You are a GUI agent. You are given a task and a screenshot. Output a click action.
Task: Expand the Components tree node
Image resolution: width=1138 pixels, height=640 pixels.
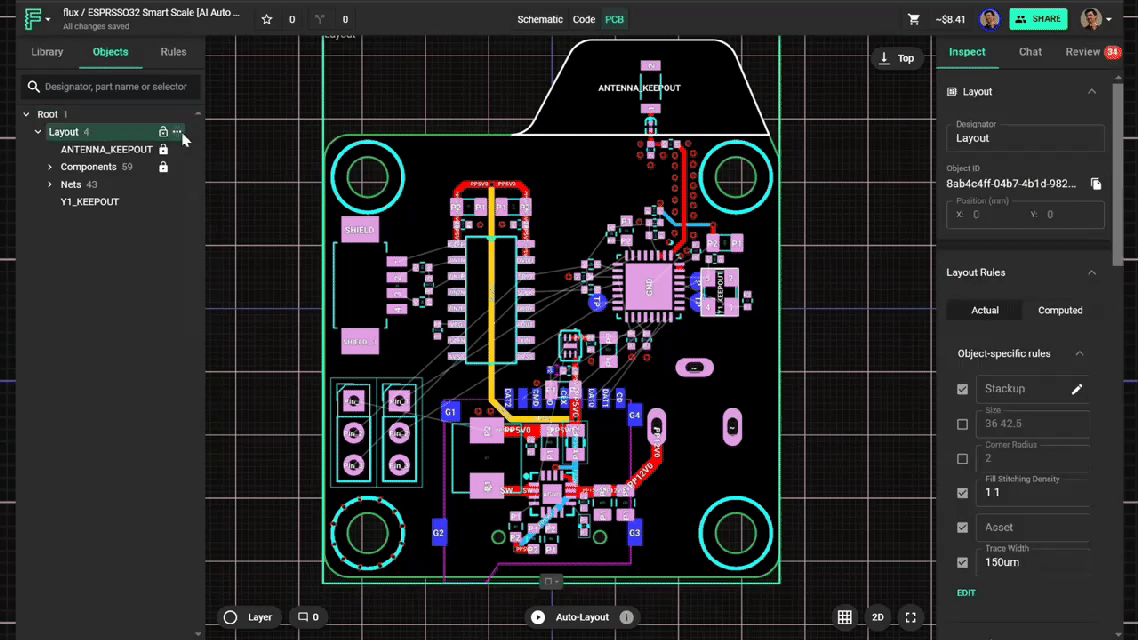pos(50,167)
